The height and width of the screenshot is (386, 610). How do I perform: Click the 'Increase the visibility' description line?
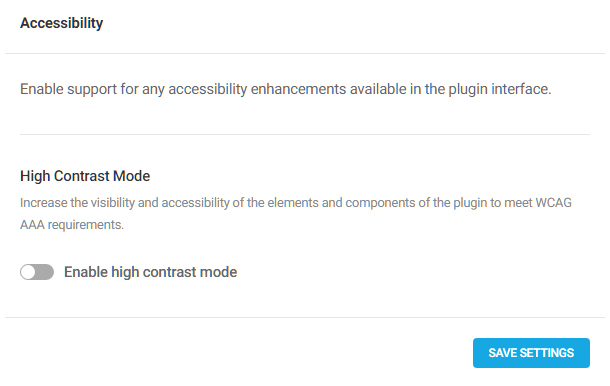coord(296,203)
